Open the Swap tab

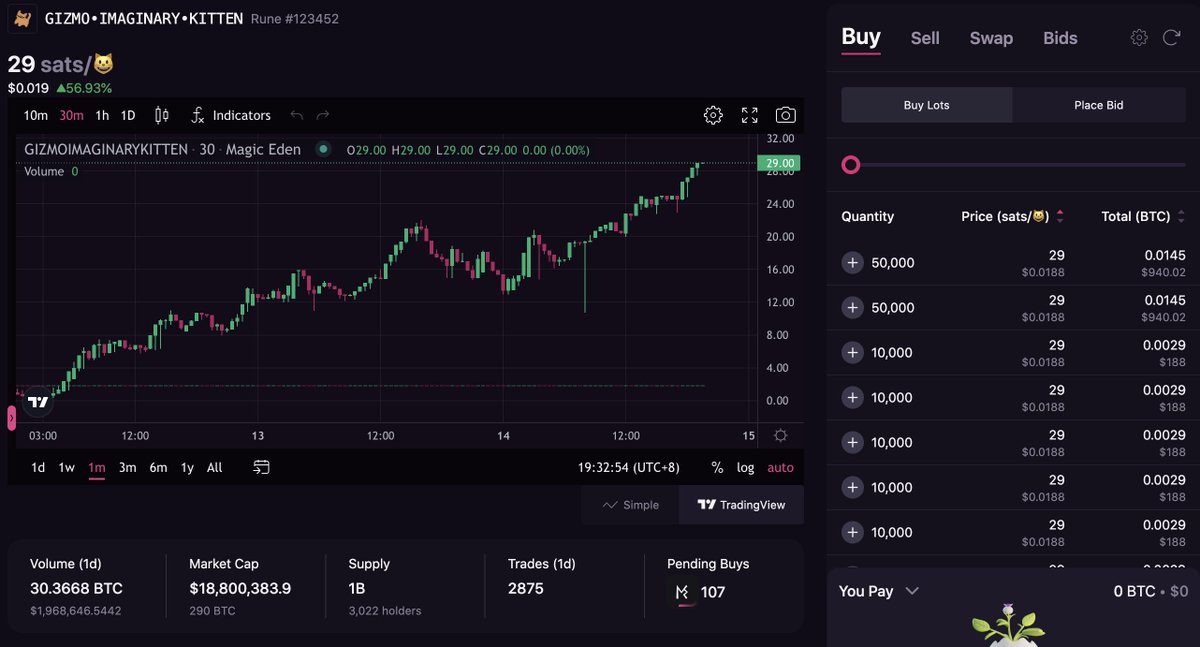(991, 38)
